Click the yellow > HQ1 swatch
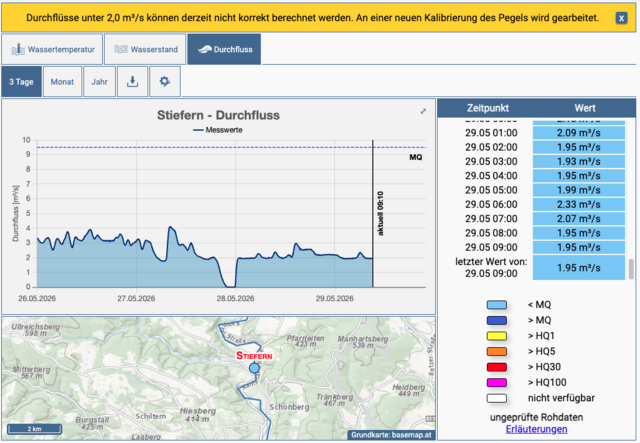Screen dimensions: 640x443 tap(497, 336)
